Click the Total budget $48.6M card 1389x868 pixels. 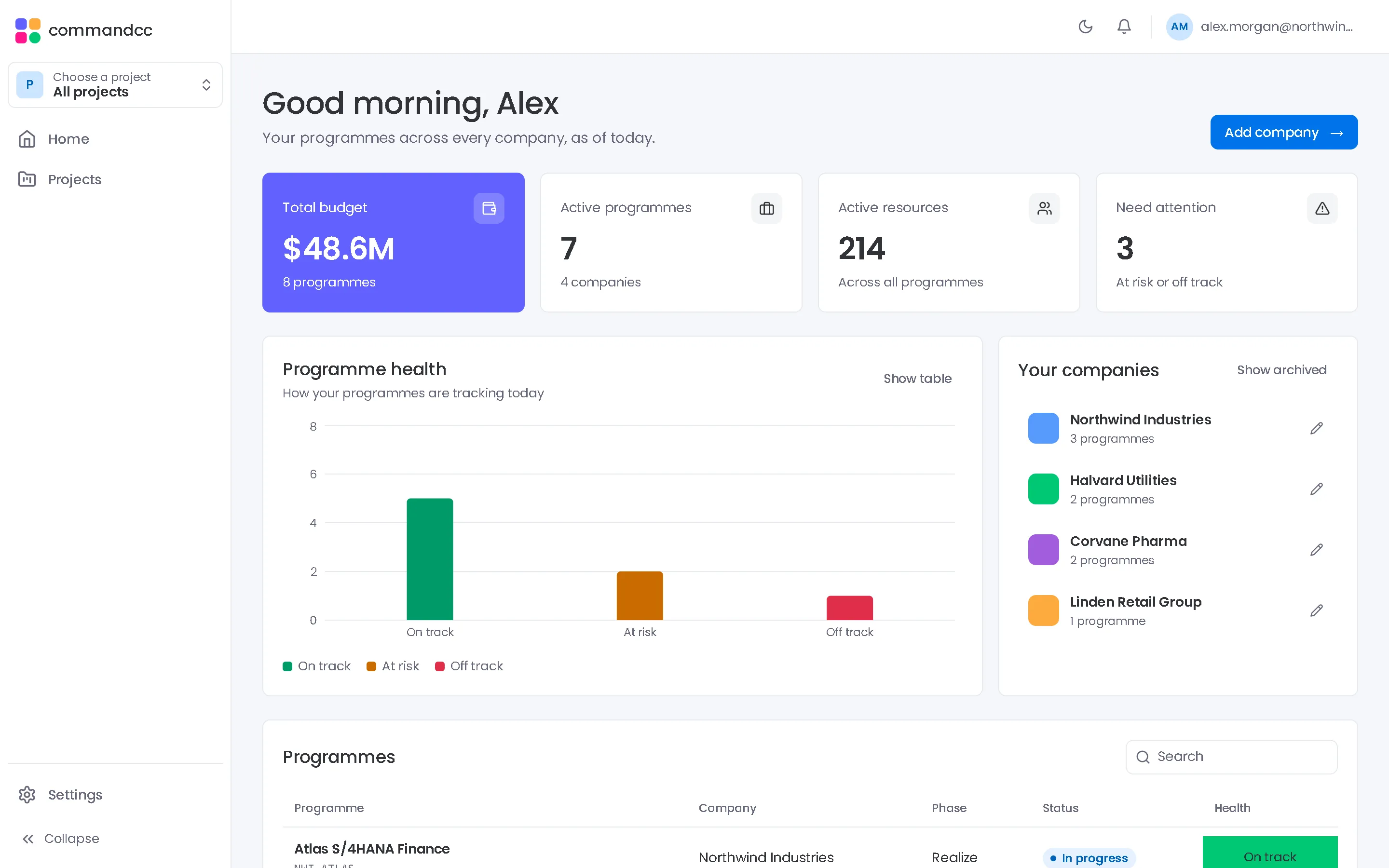(393, 242)
